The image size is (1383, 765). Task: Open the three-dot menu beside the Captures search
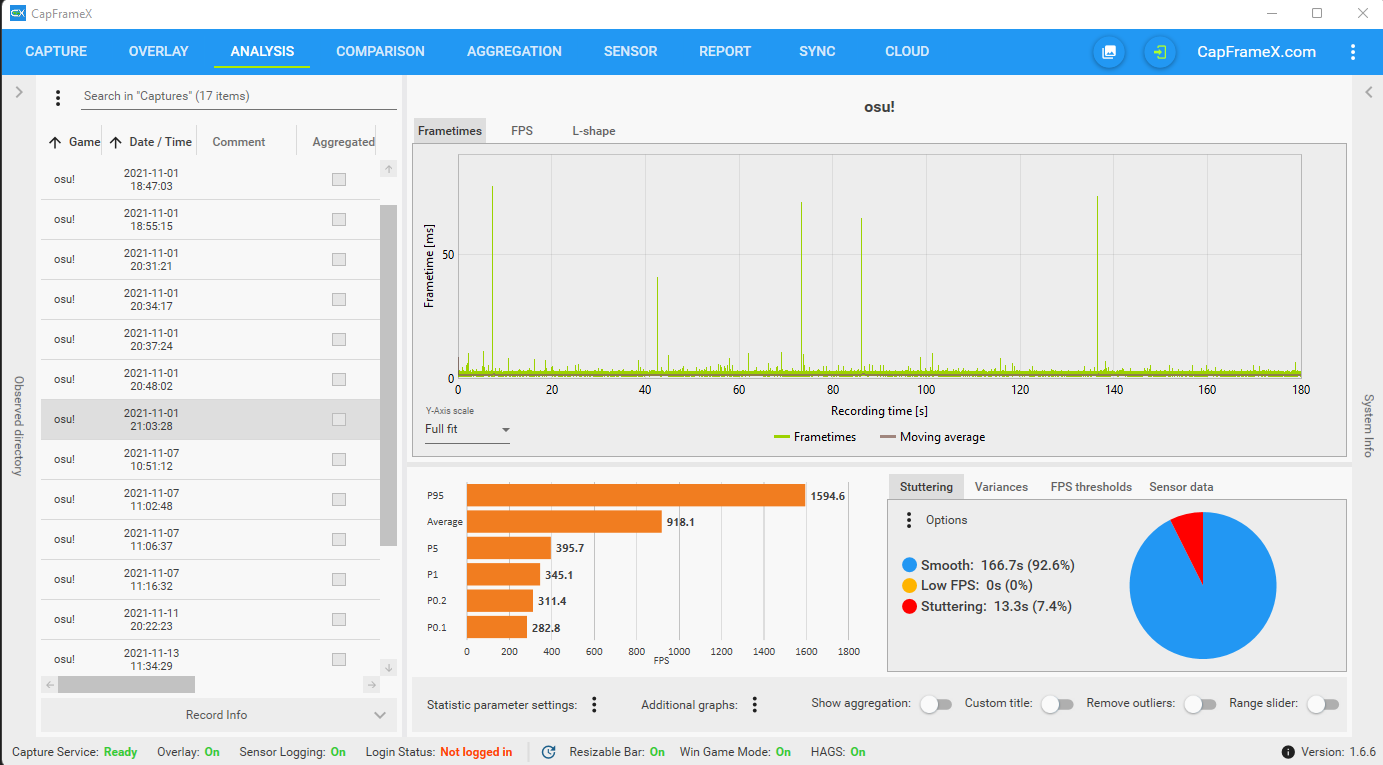58,97
